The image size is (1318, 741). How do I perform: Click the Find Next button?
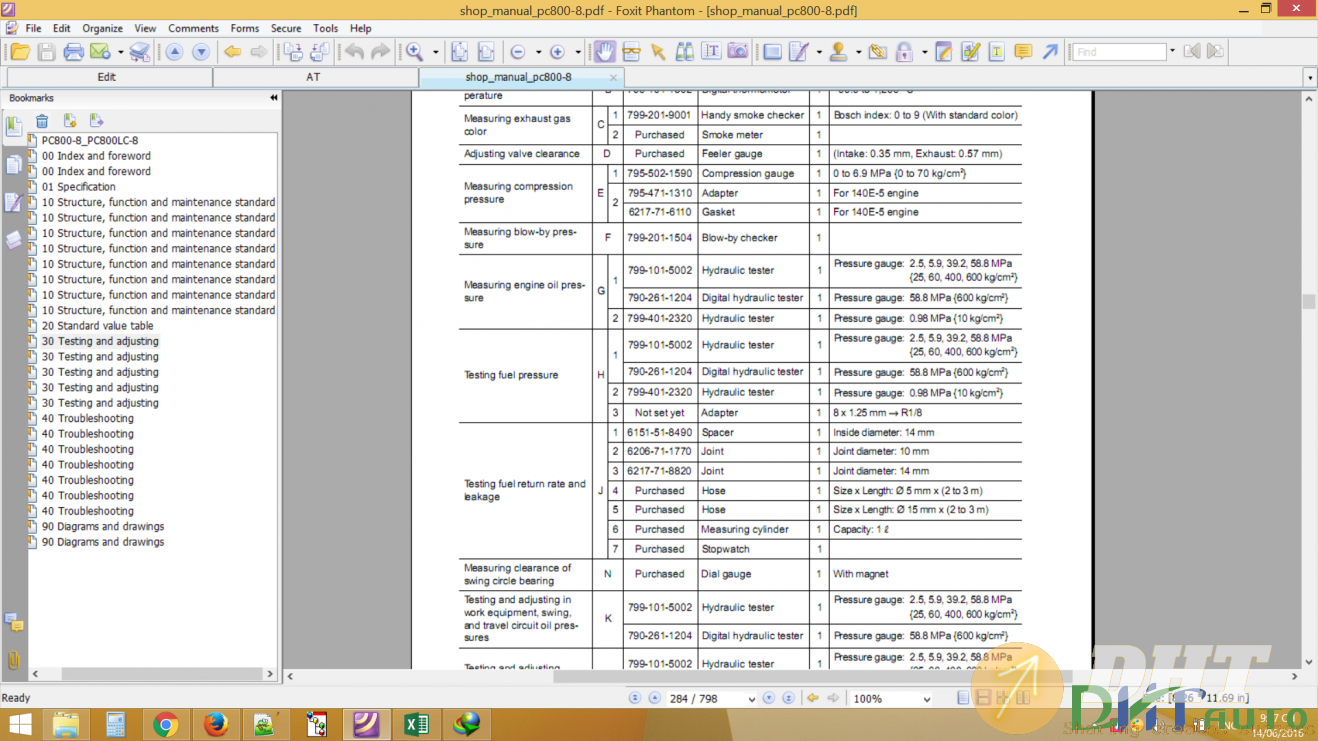1215,52
